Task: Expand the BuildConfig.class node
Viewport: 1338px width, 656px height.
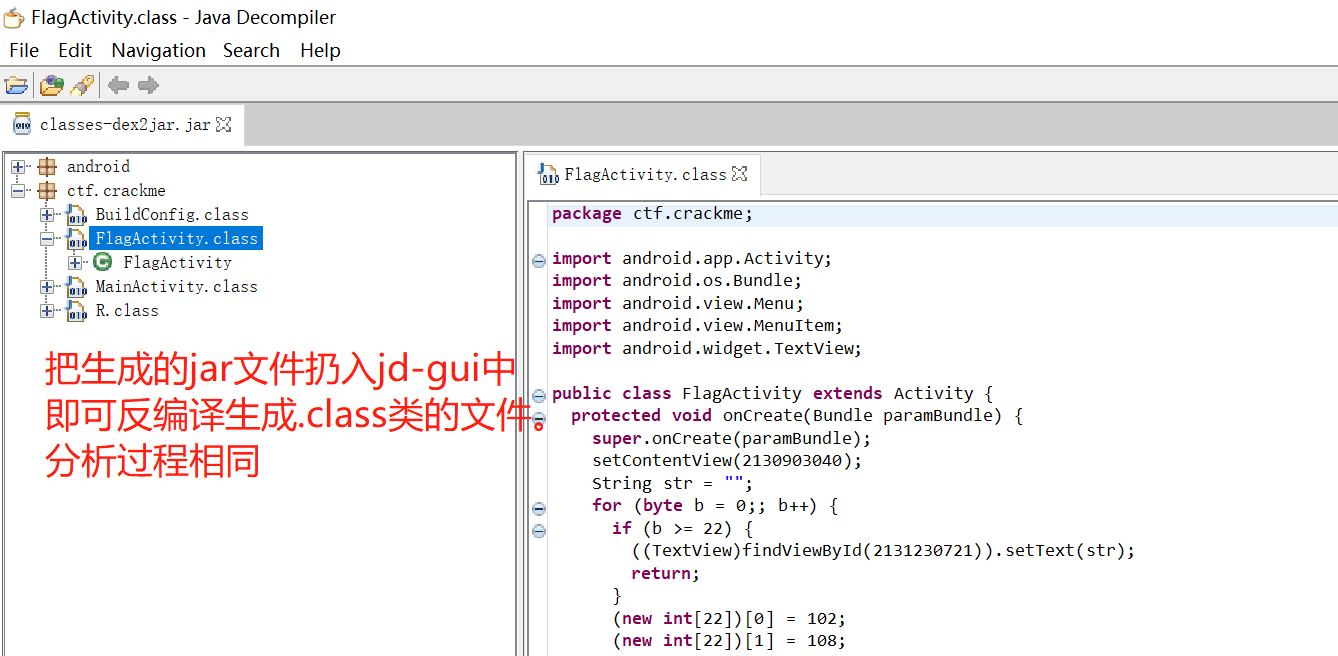Action: tap(47, 215)
